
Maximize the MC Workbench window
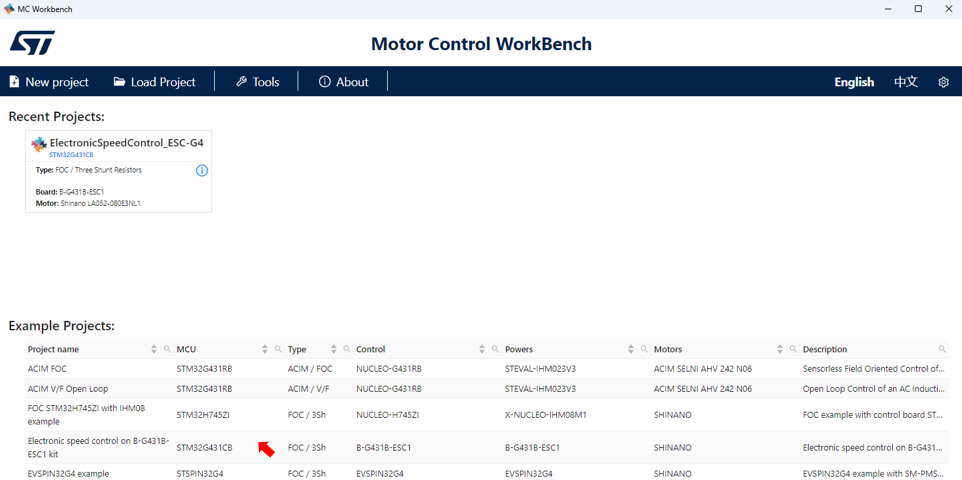pyautogui.click(x=918, y=9)
